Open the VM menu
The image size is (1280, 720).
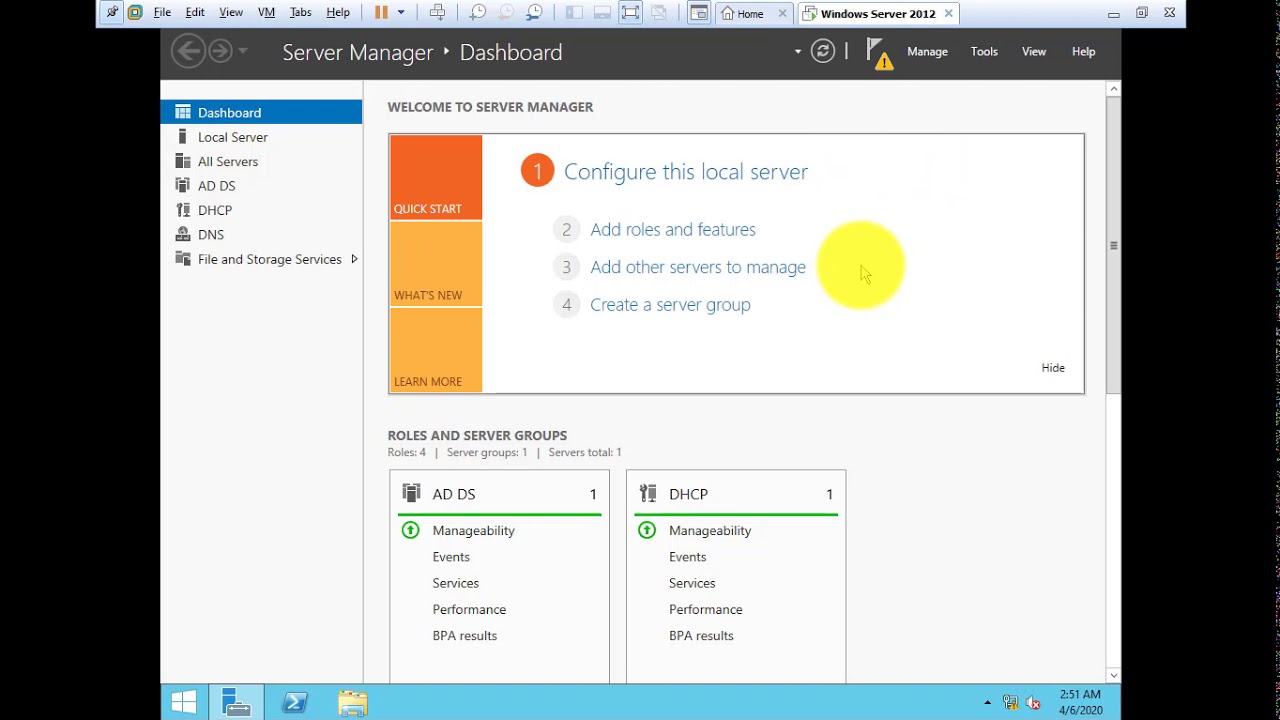[x=266, y=13]
